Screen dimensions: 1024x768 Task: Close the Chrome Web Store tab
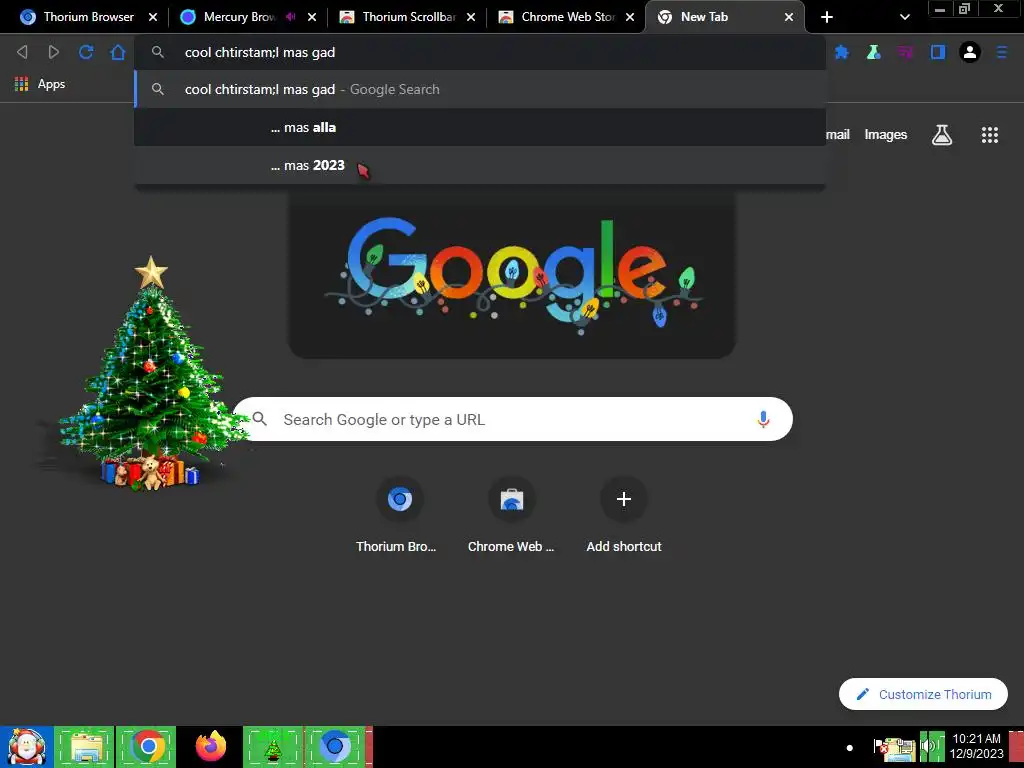click(630, 17)
